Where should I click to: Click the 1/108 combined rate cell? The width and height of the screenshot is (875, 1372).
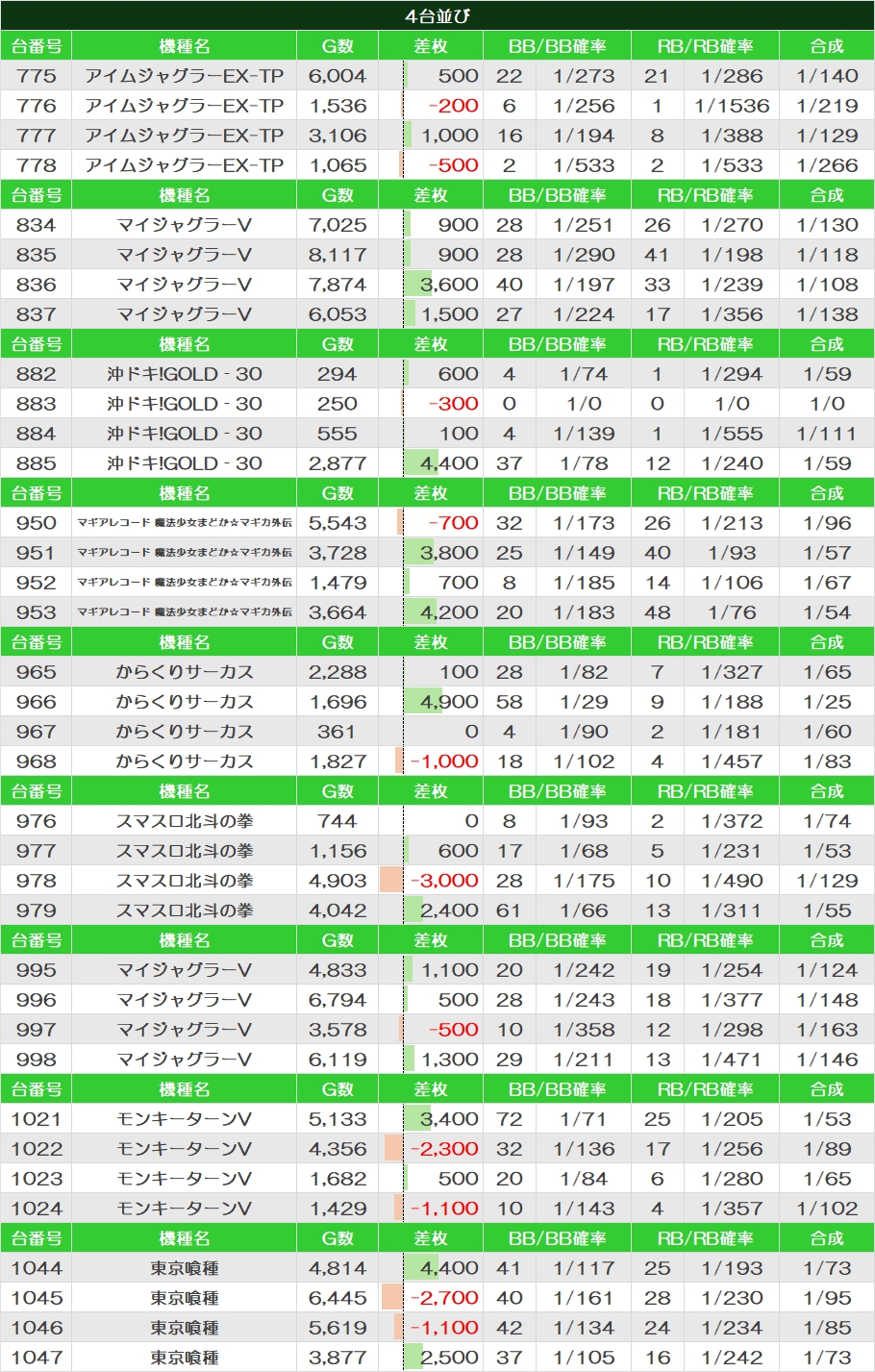(827, 285)
